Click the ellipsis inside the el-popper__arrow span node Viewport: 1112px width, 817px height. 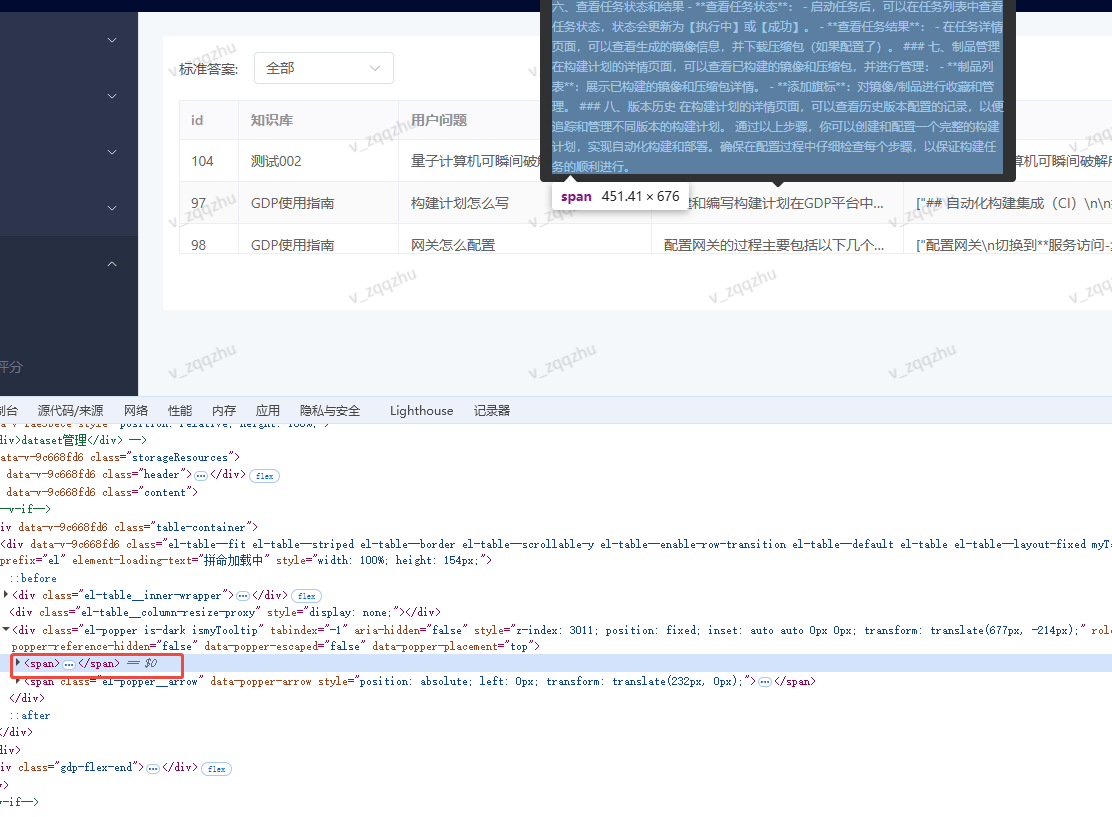tap(764, 680)
